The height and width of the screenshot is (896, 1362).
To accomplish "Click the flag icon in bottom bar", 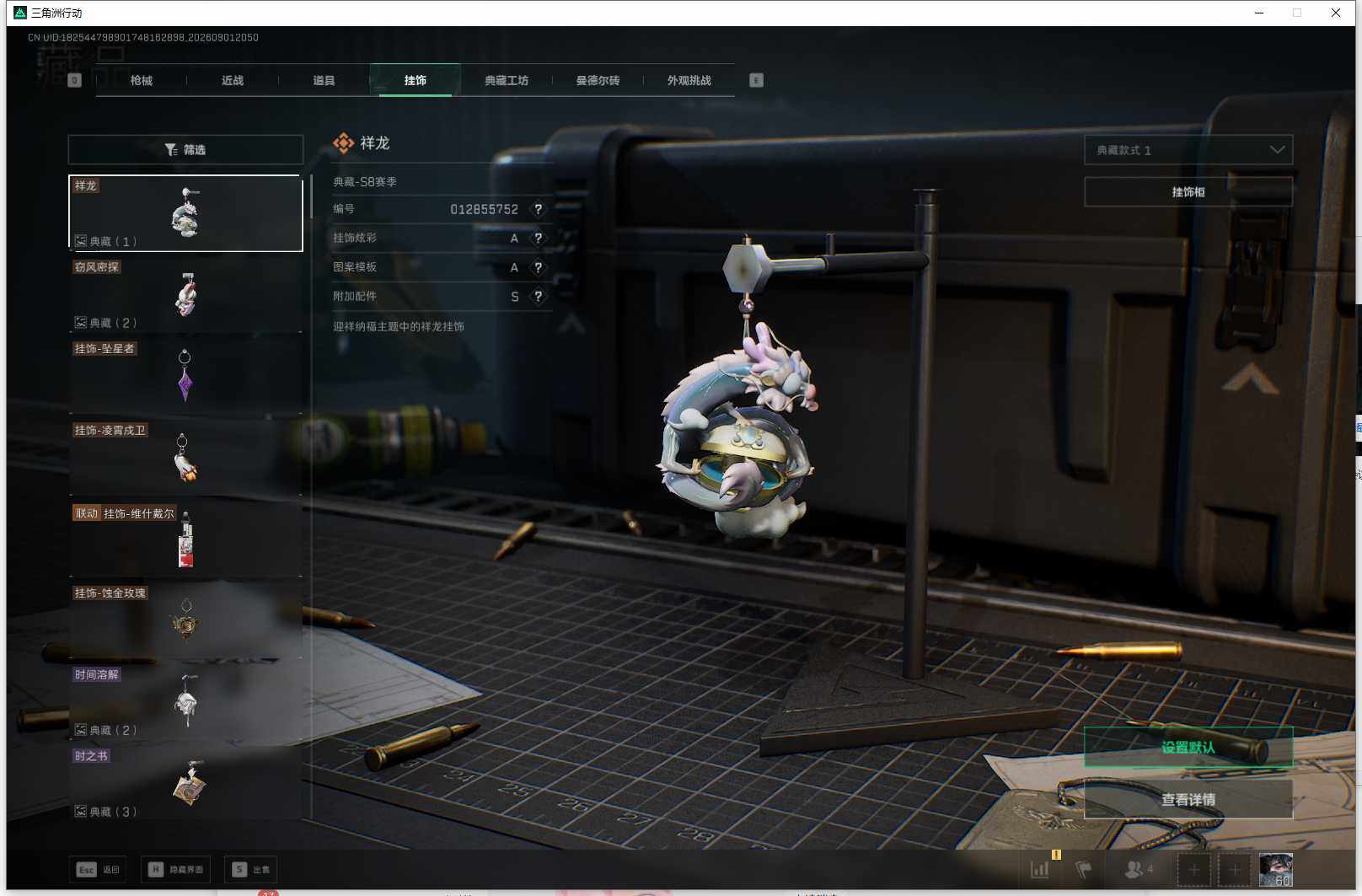I will 1084,869.
